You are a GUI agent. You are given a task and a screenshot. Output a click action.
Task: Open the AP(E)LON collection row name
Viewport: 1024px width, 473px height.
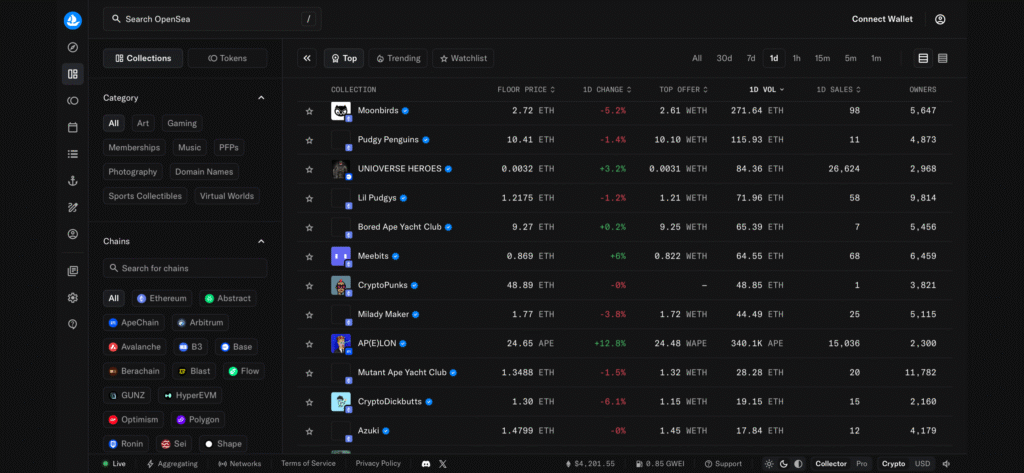click(377, 343)
